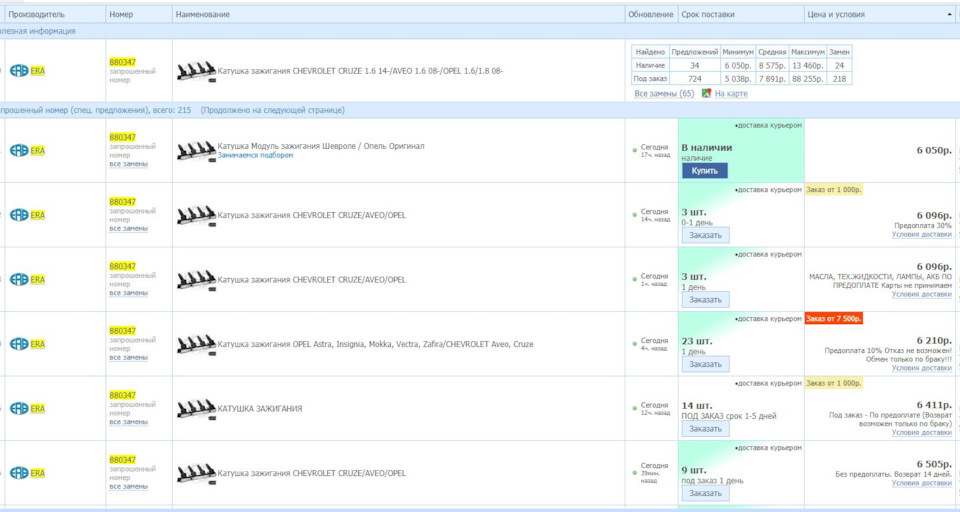Click part number 880347 in the 6 411р. row

point(122,396)
